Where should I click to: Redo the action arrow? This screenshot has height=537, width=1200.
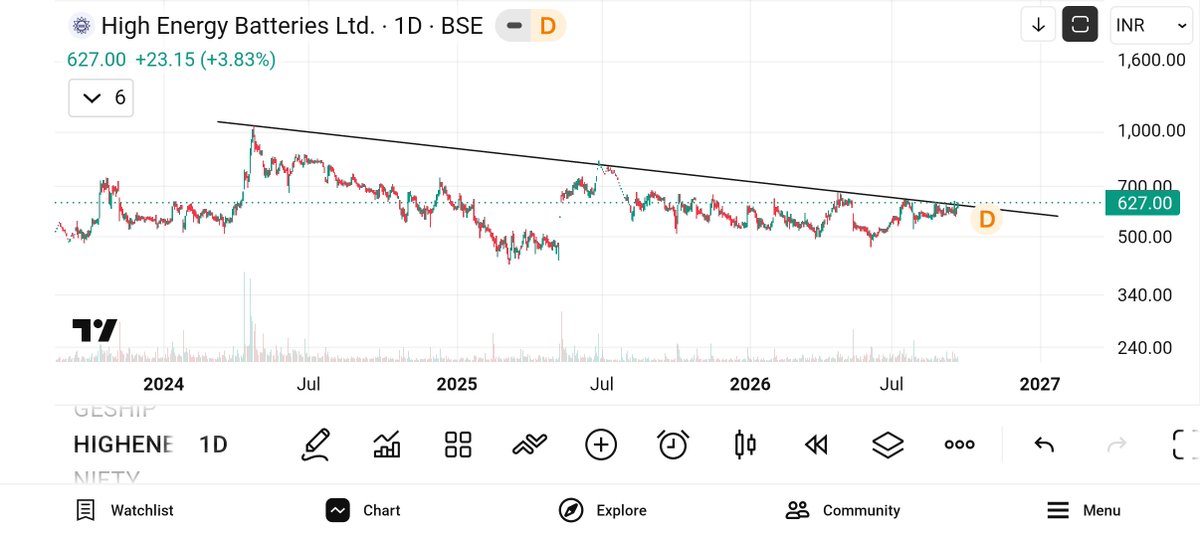[1118, 445]
